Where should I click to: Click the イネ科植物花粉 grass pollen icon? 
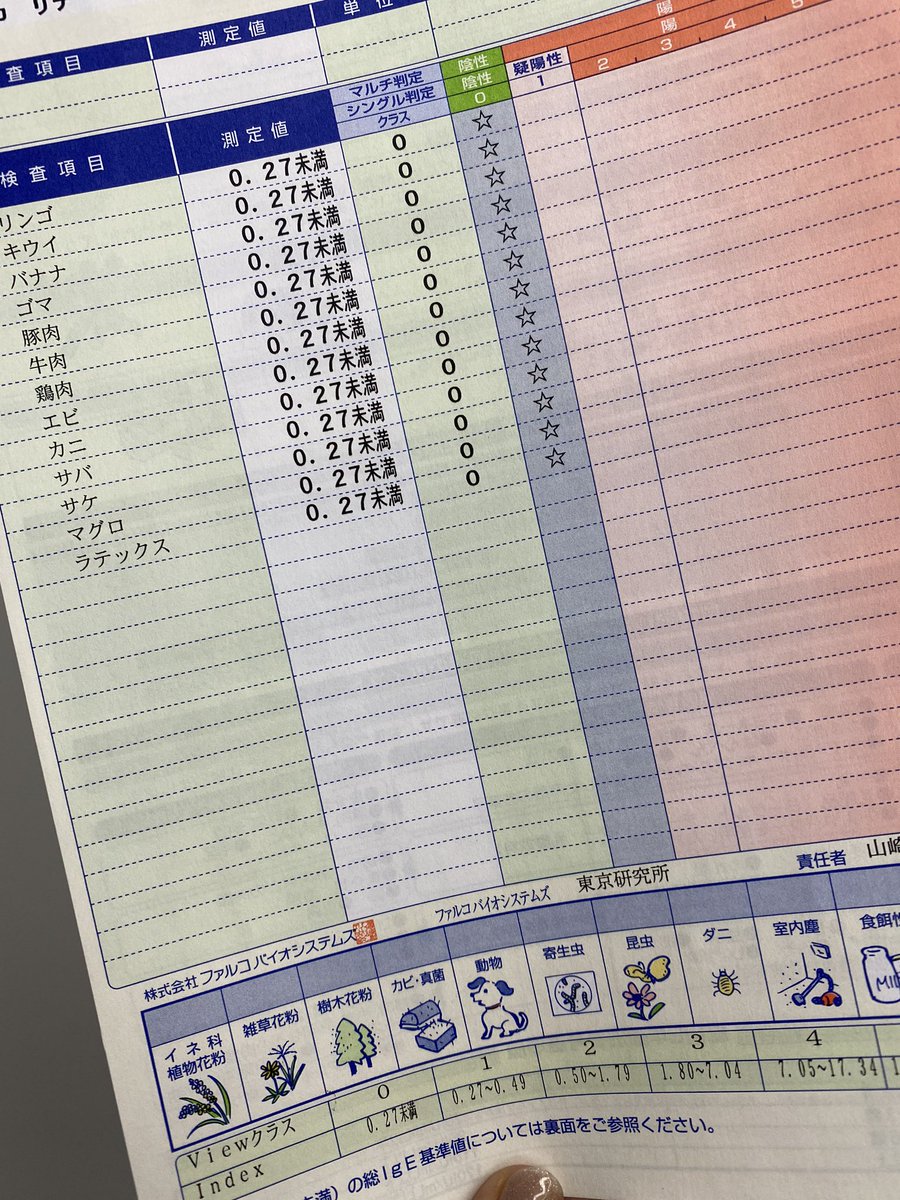[207, 1105]
